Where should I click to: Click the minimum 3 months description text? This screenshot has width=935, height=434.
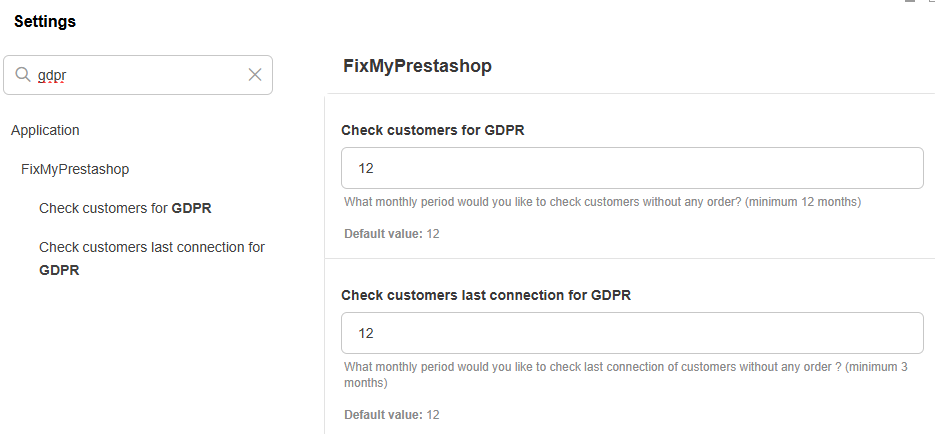(x=626, y=374)
